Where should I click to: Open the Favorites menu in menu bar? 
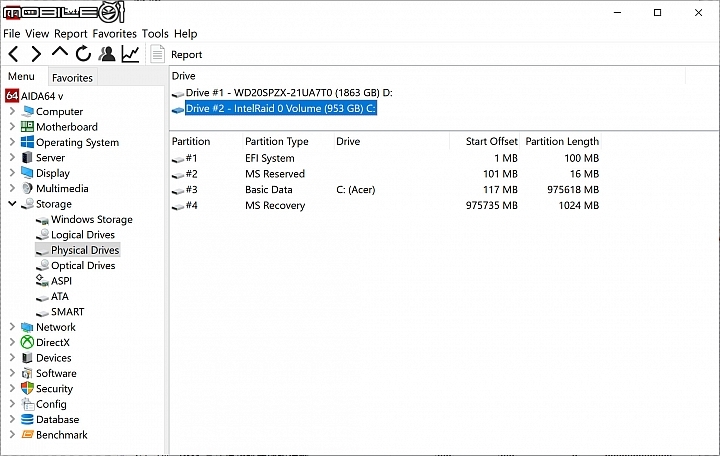pos(114,34)
